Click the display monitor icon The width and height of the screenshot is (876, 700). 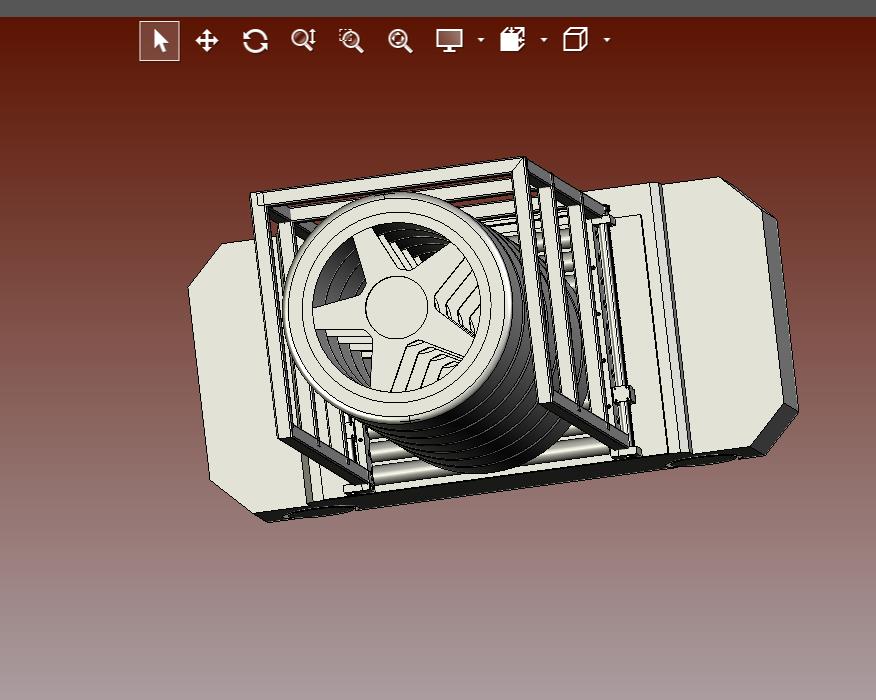pyautogui.click(x=449, y=40)
